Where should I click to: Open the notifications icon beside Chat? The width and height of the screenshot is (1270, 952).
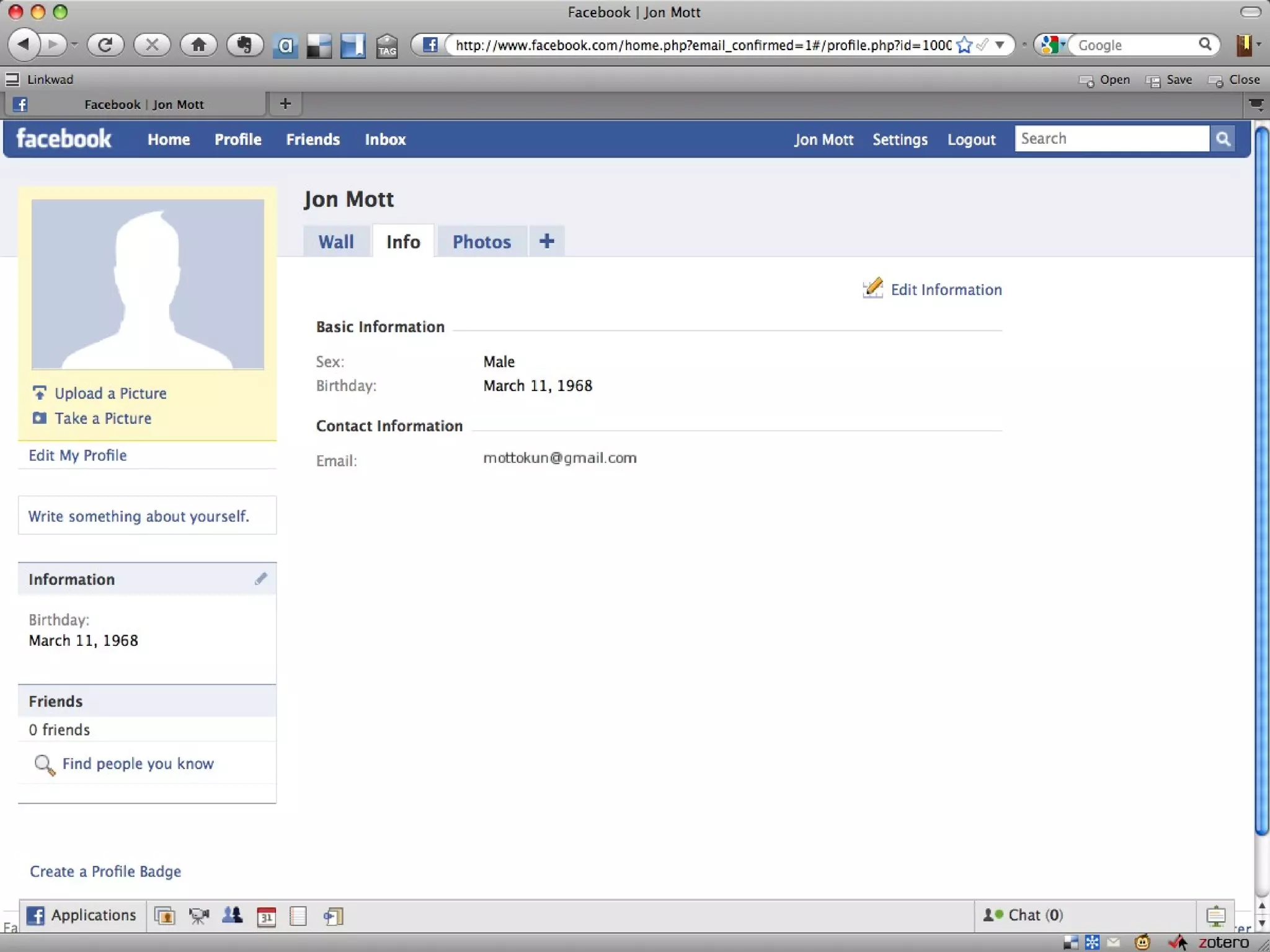1215,915
